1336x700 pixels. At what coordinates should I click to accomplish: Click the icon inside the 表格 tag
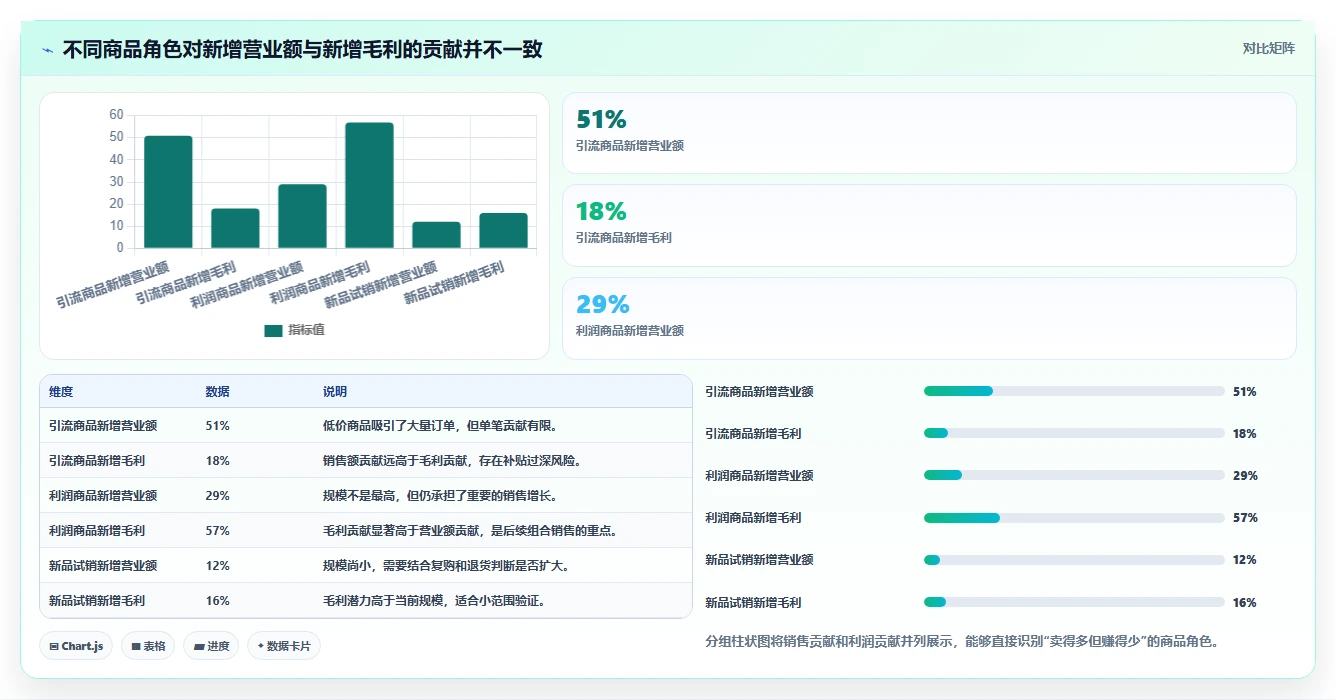(136, 647)
